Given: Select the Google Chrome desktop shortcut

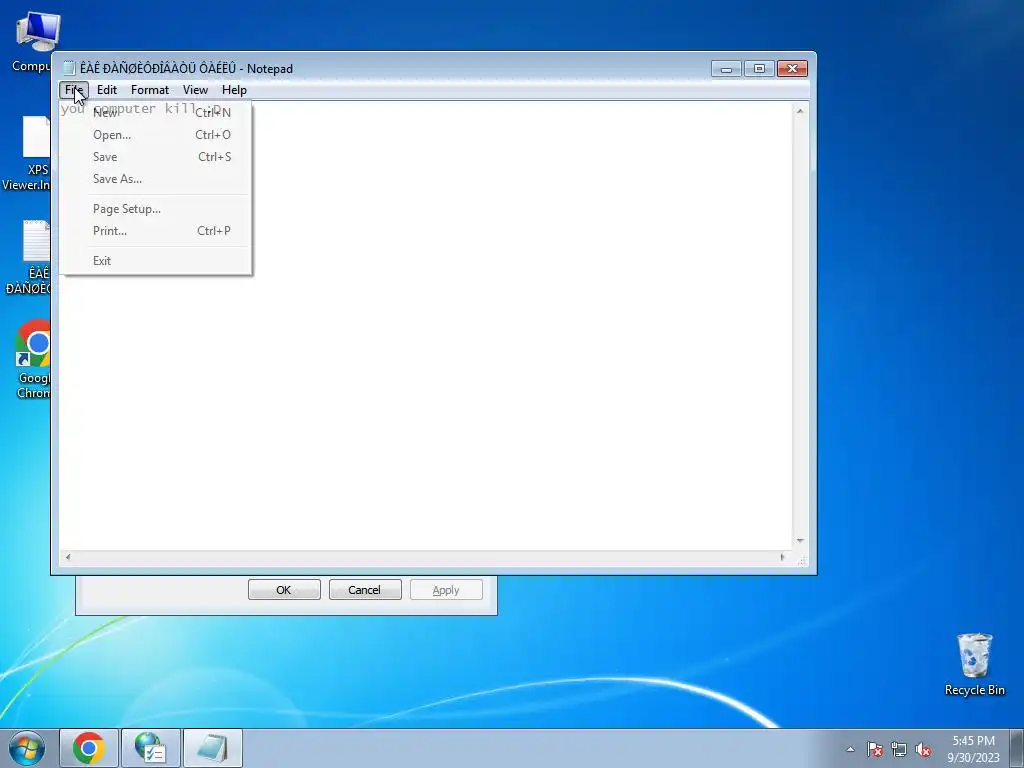Looking at the screenshot, I should coord(33,359).
